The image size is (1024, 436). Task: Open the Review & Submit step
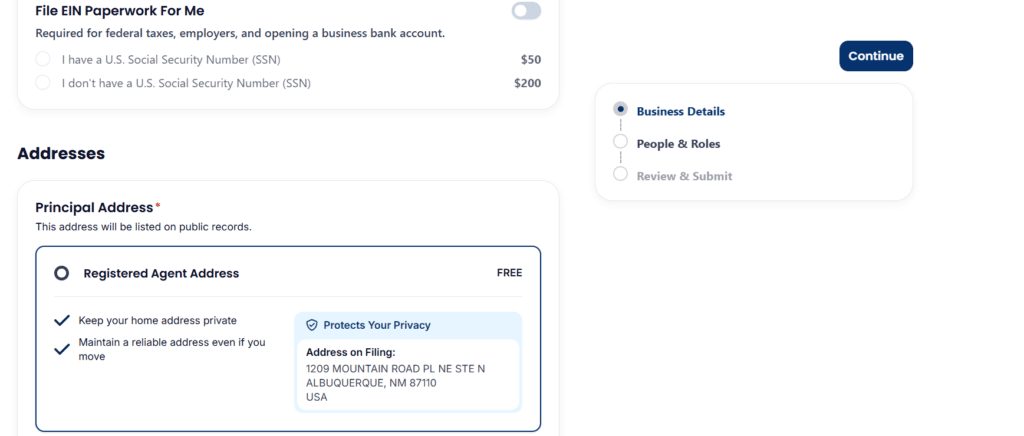[684, 176]
